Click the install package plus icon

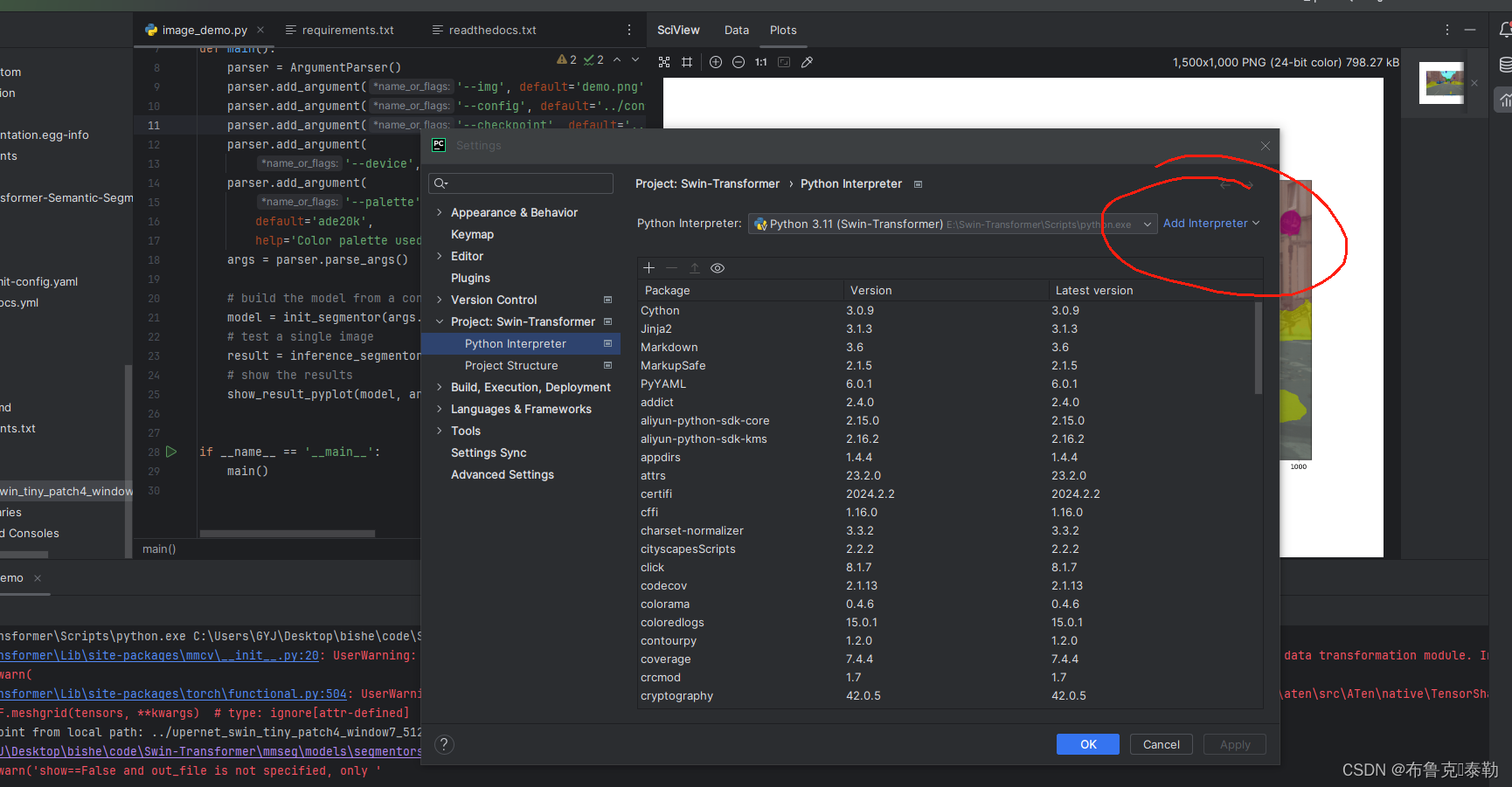648,268
